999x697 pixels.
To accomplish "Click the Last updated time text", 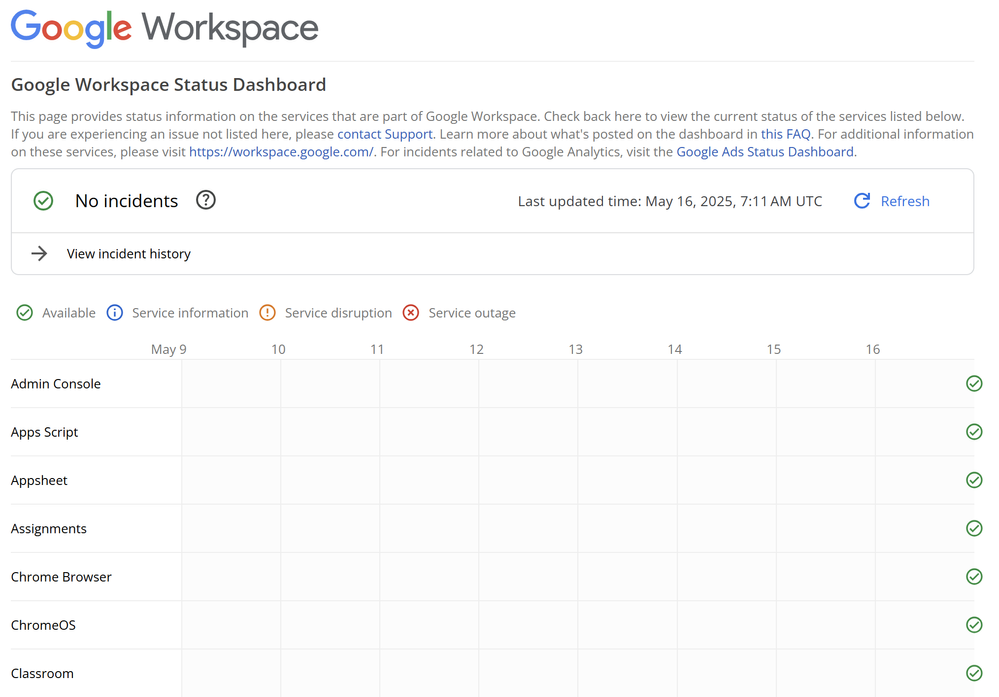I will tap(670, 201).
